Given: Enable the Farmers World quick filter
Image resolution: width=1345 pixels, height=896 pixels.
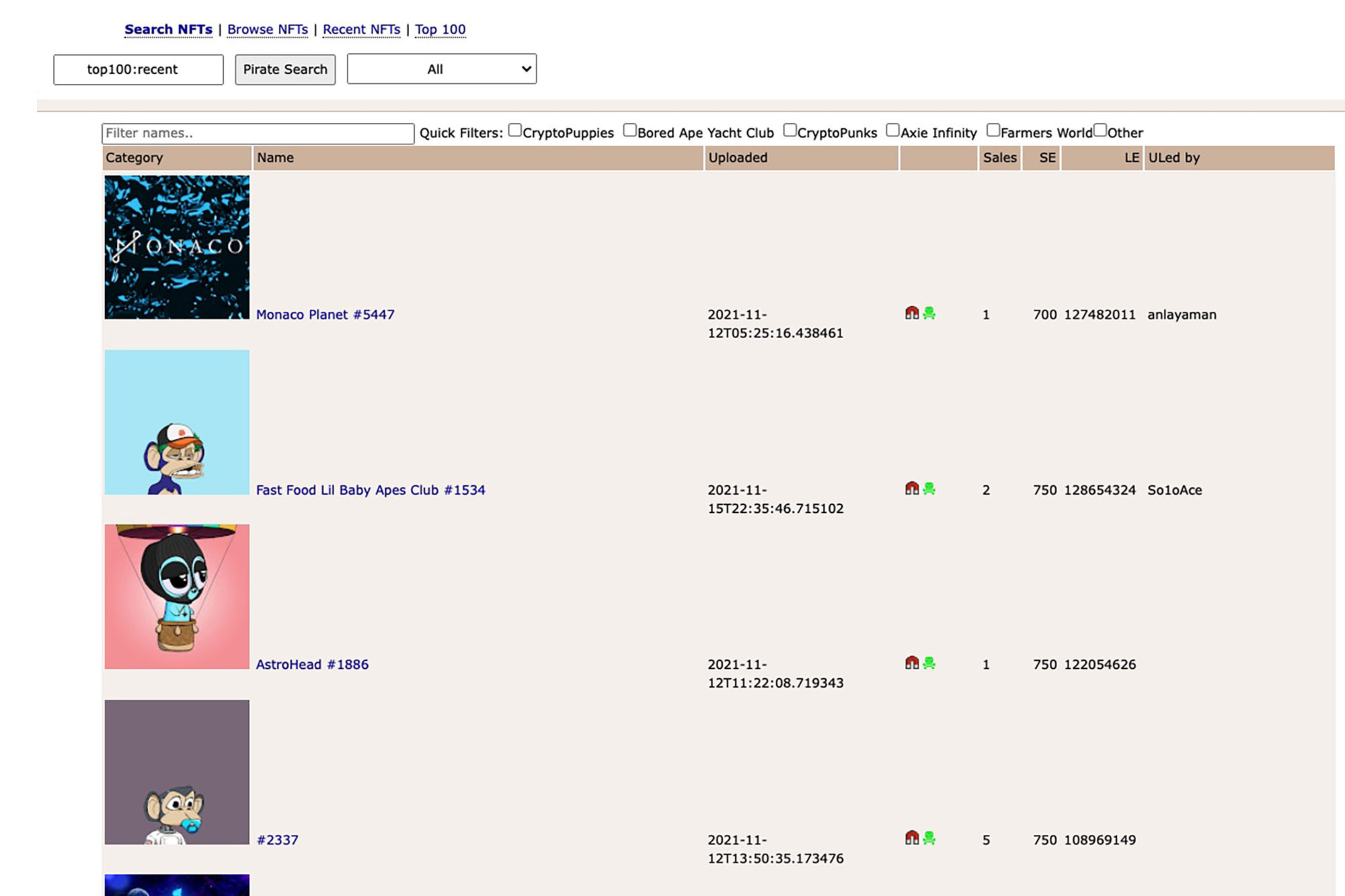Looking at the screenshot, I should (993, 130).
